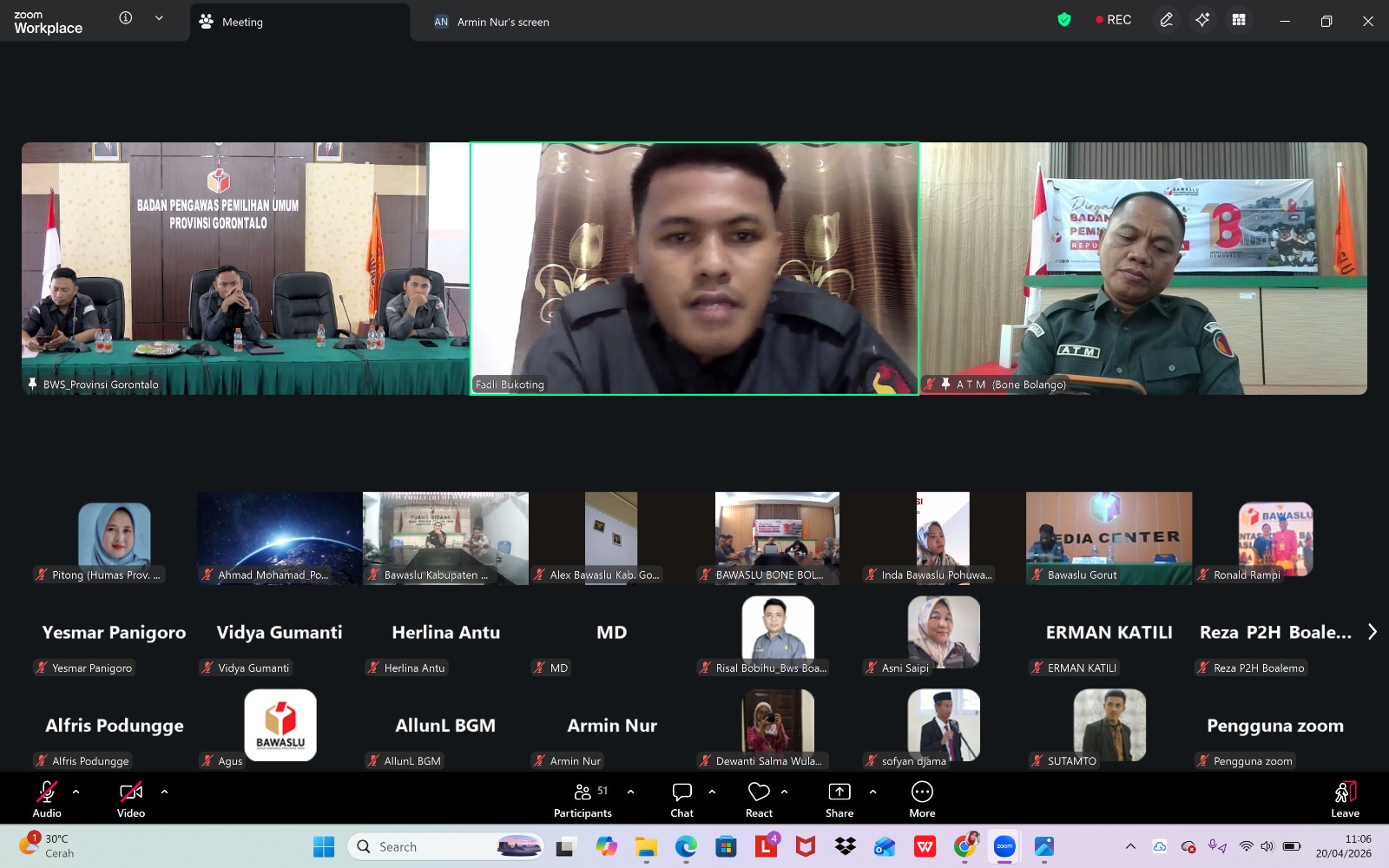Open the 30°C Cerah weather widget
The image size is (1389, 868).
(x=48, y=846)
